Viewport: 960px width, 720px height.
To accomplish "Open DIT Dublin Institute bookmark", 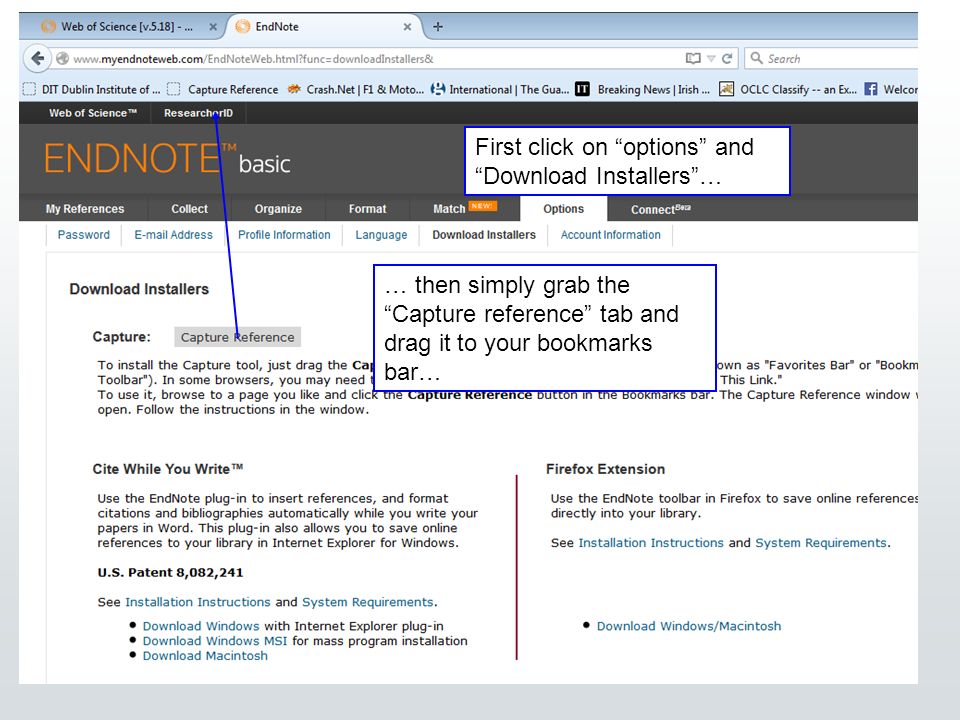I will coord(92,89).
